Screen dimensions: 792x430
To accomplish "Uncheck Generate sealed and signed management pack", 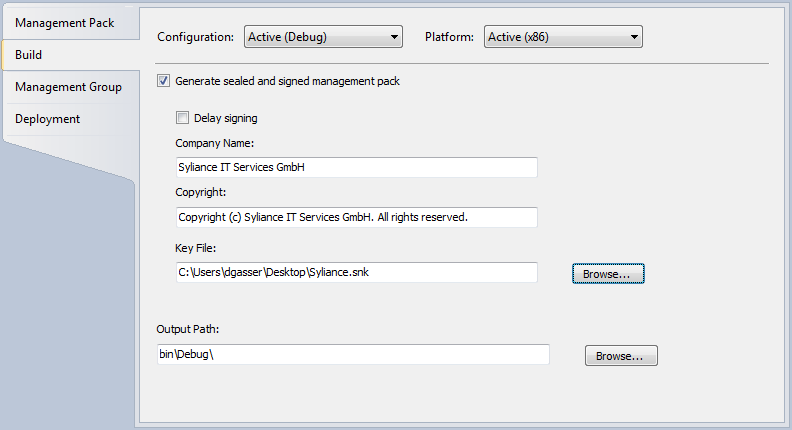I will click(164, 81).
